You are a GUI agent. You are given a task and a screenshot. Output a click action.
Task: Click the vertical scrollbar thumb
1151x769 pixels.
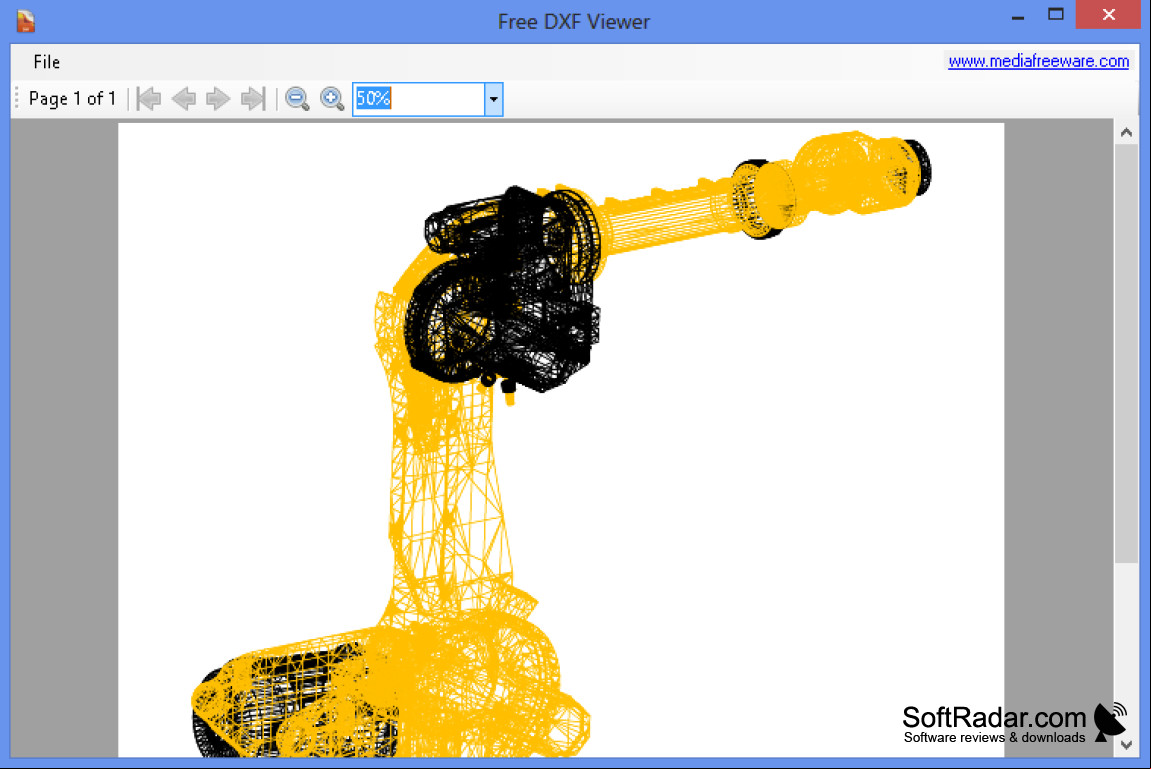(1126, 354)
